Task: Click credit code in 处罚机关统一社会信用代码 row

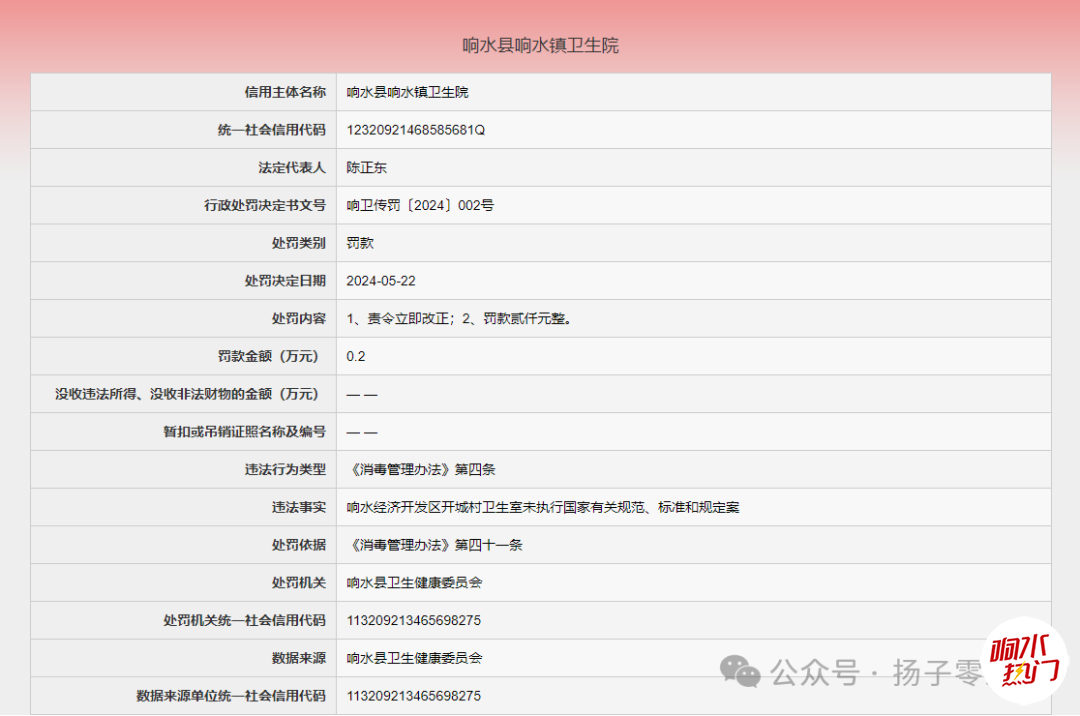Action: [413, 620]
